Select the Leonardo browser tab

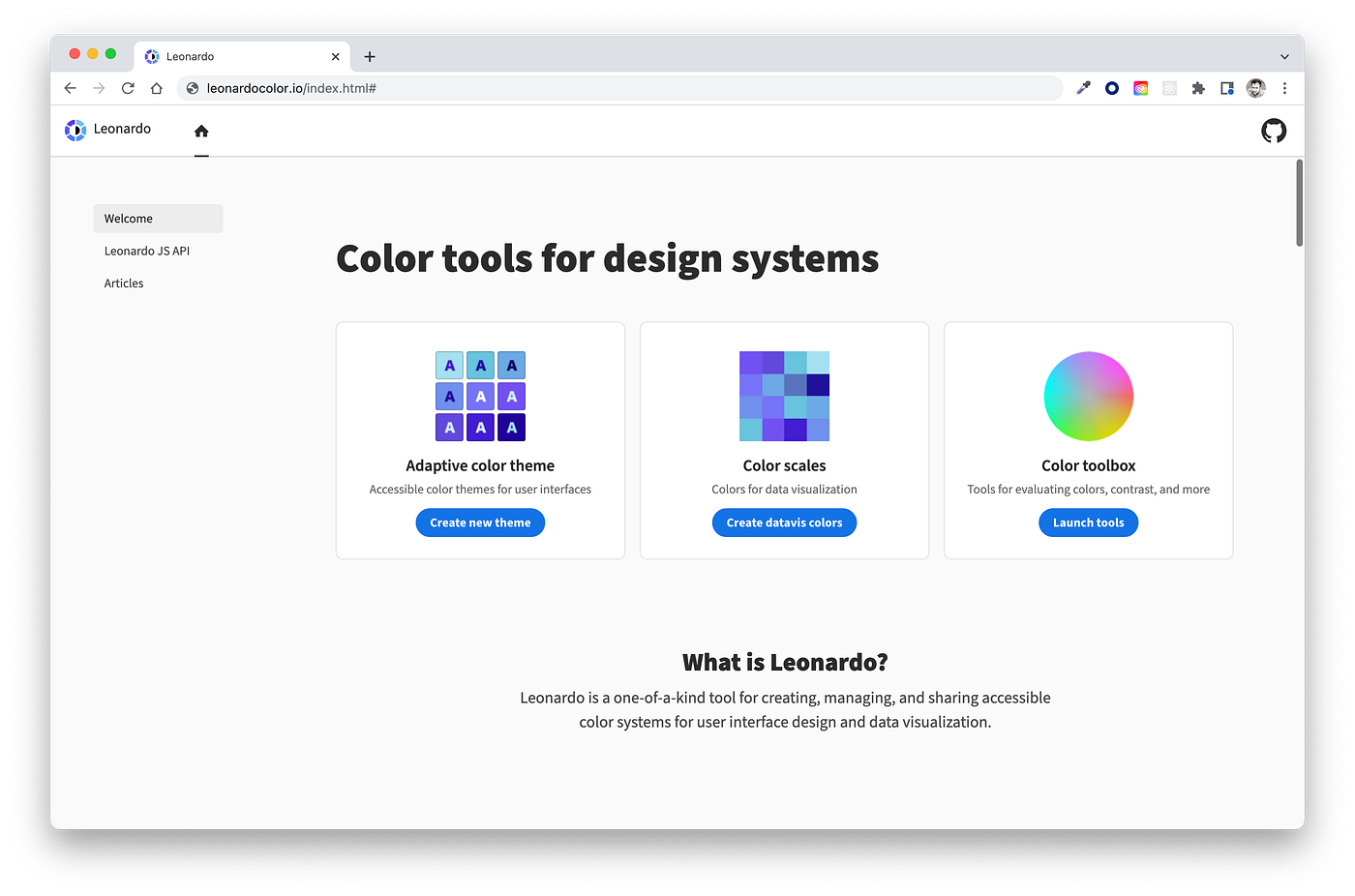pyautogui.click(x=243, y=56)
